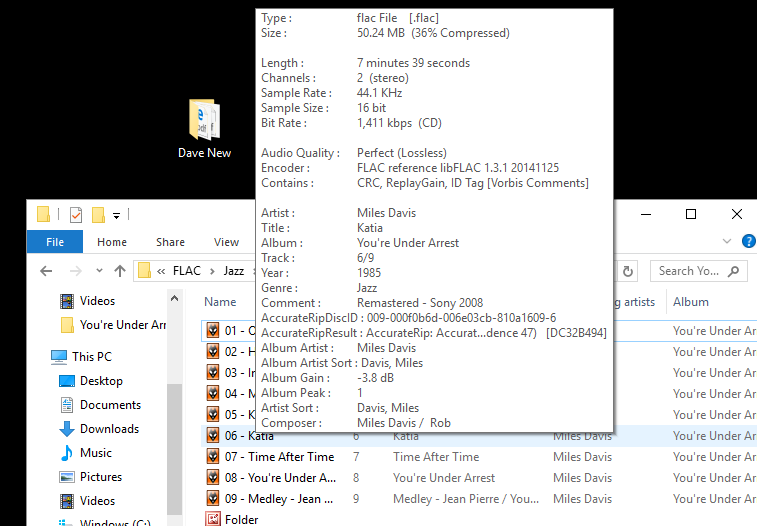Screen dimensions: 757x526
Task: Open the Music folder in navigation pane
Action: 96,453
